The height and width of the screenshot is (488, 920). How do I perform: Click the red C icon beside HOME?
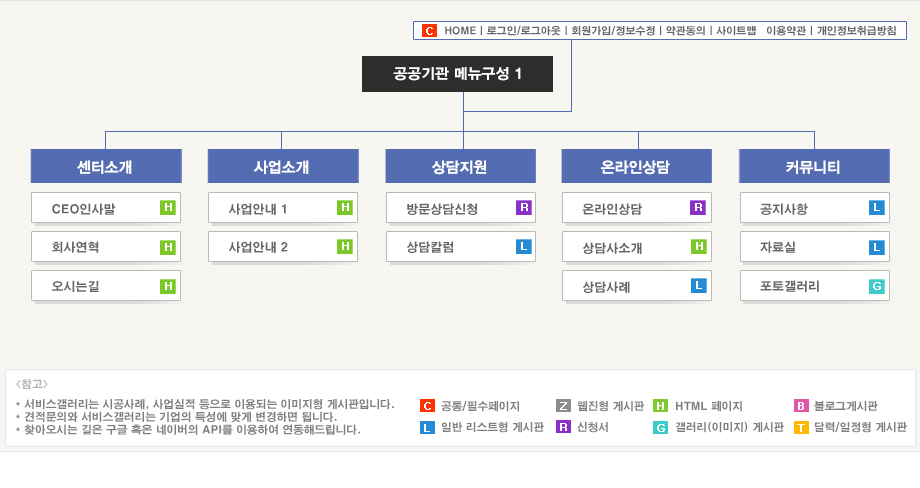pyautogui.click(x=429, y=31)
